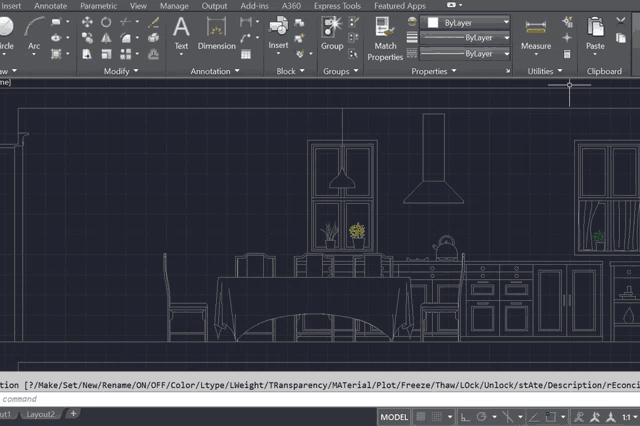
Task: Select the Scale tool
Action: point(106,54)
